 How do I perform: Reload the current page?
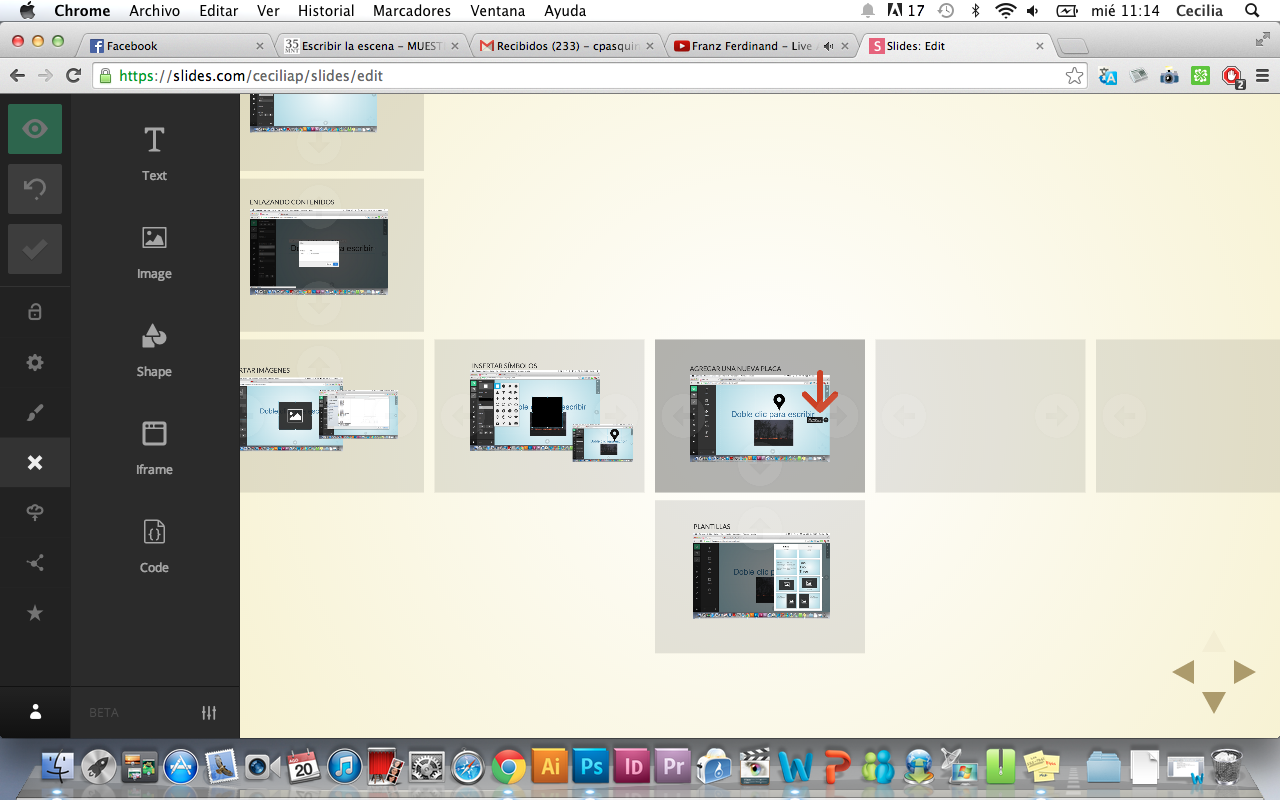(73, 76)
